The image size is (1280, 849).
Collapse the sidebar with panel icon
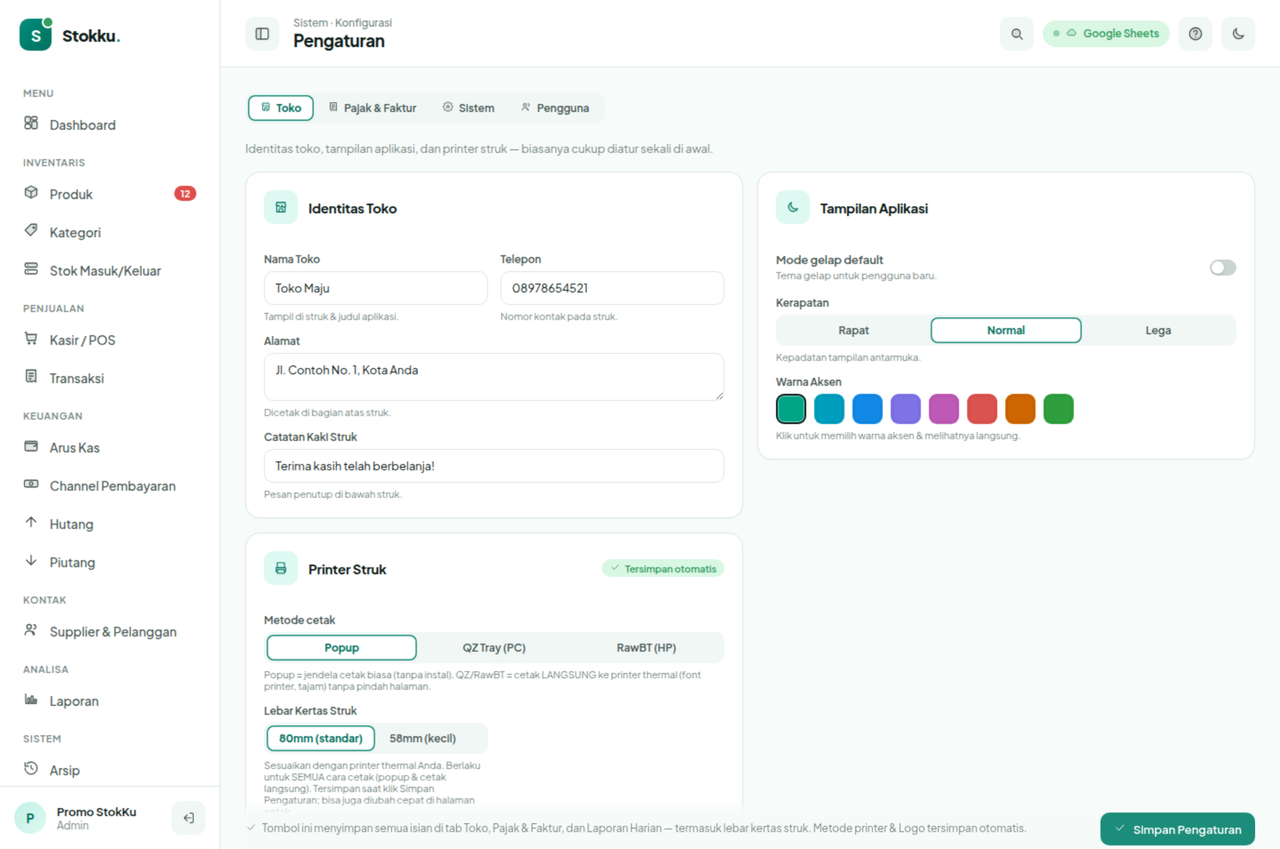pyautogui.click(x=262, y=33)
